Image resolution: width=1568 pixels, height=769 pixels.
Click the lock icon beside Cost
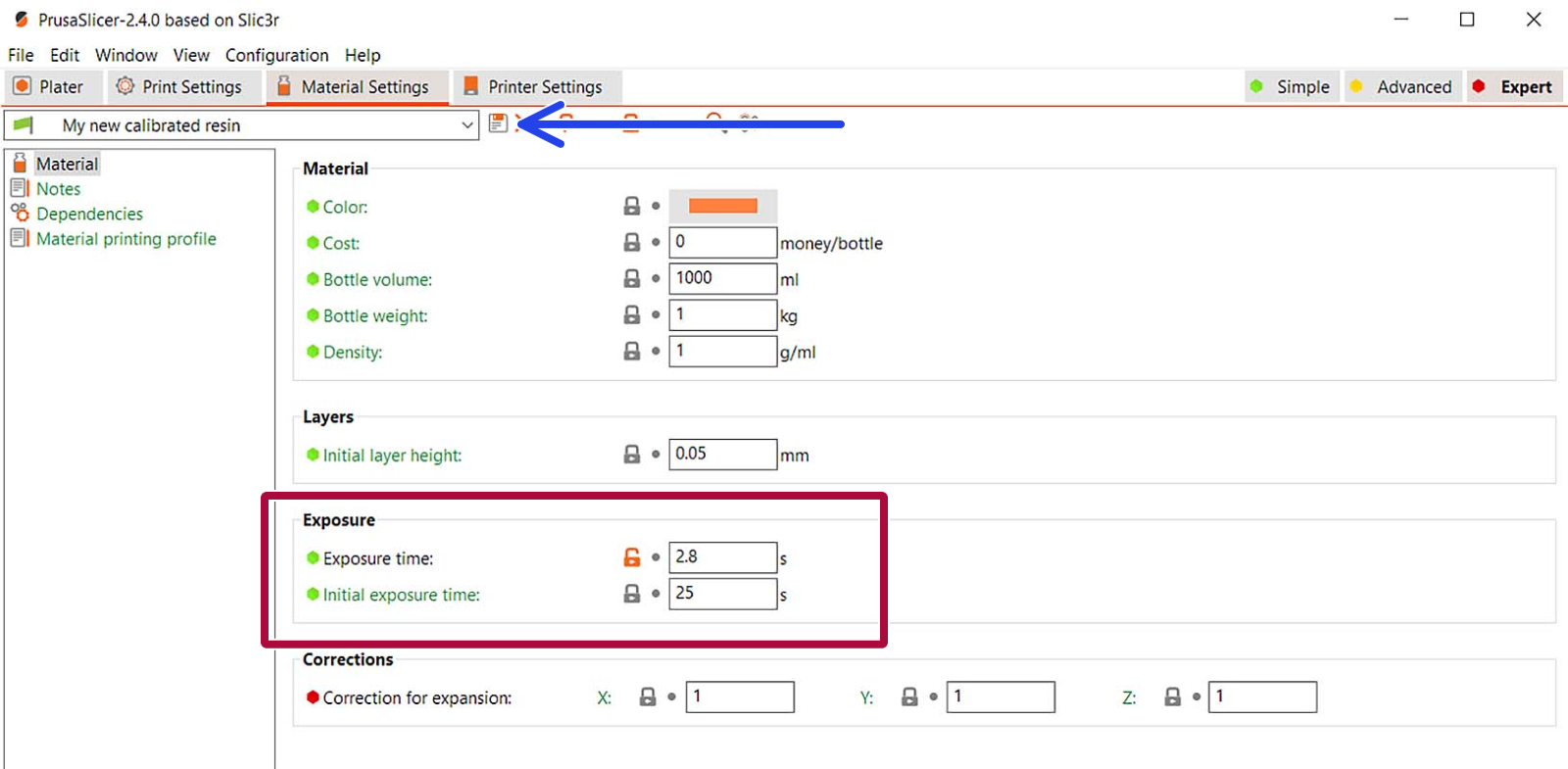(632, 242)
